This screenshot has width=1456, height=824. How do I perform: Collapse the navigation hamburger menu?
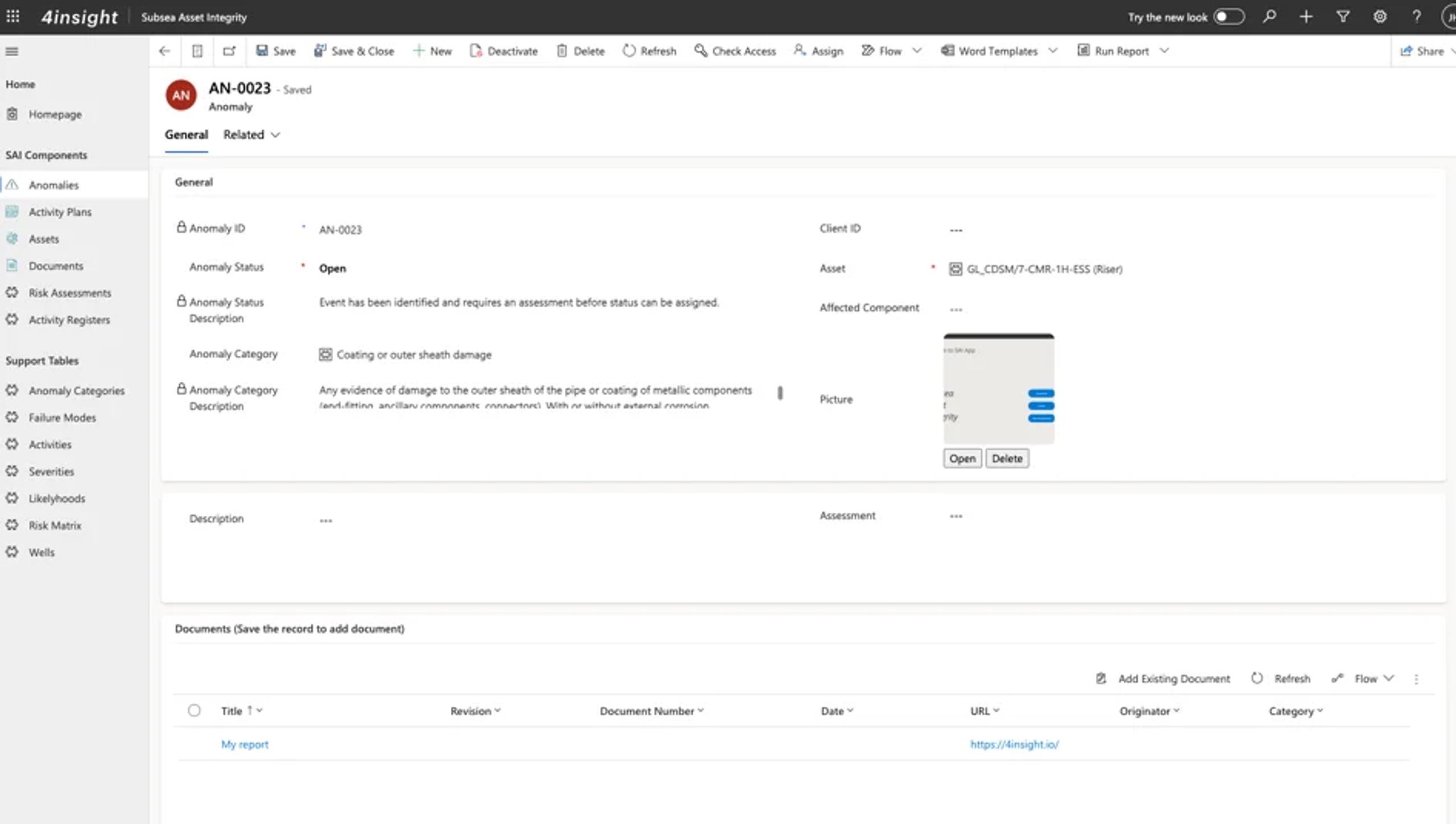tap(12, 51)
